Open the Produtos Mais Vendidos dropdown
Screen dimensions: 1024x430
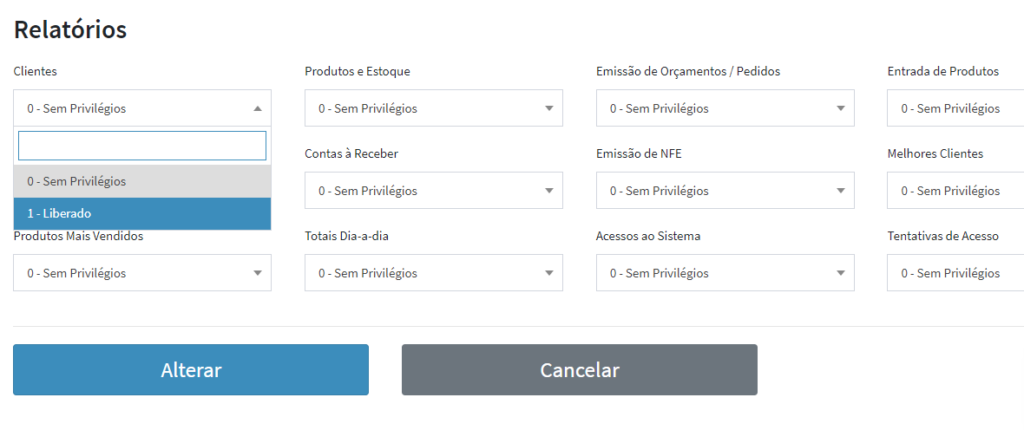tap(142, 272)
